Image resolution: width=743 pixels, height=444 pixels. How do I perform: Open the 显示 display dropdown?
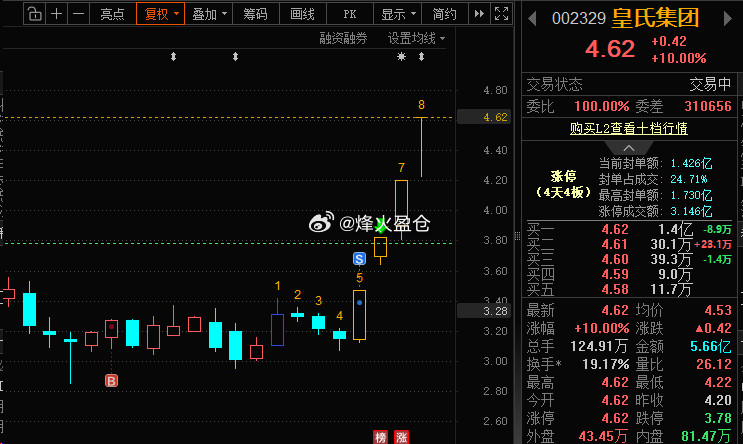coord(397,14)
